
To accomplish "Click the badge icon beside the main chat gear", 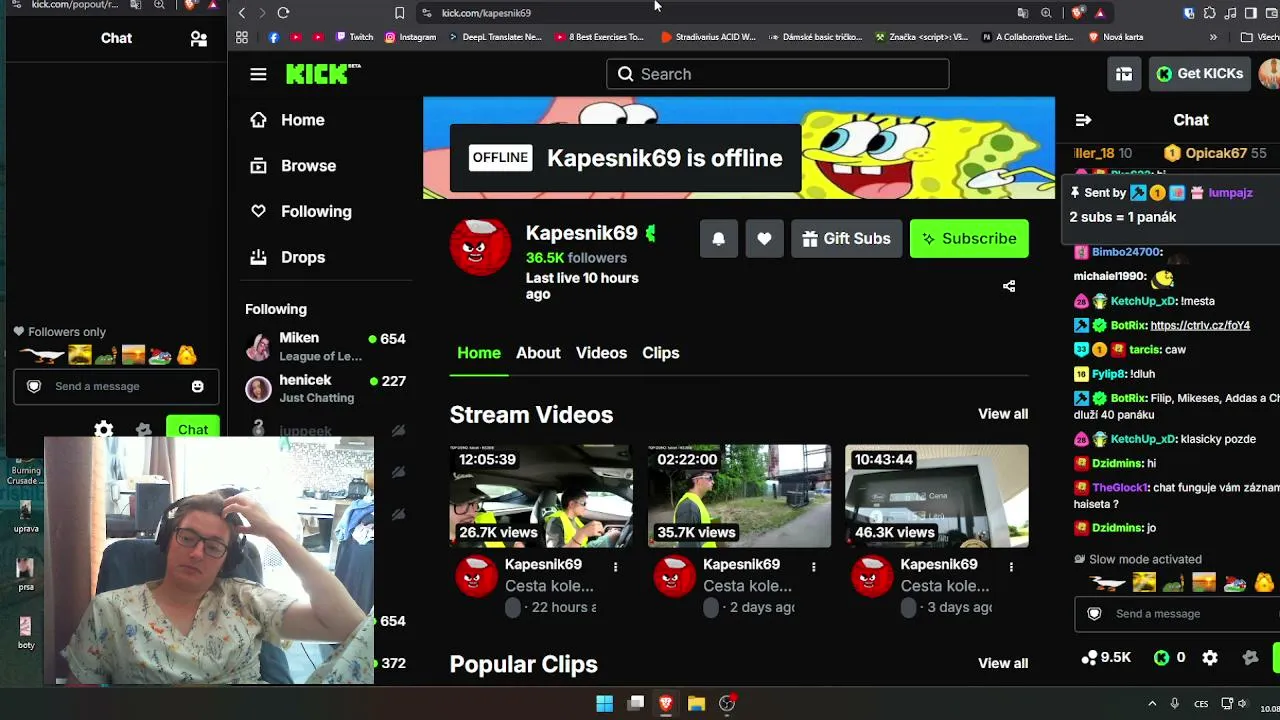I will point(1250,658).
